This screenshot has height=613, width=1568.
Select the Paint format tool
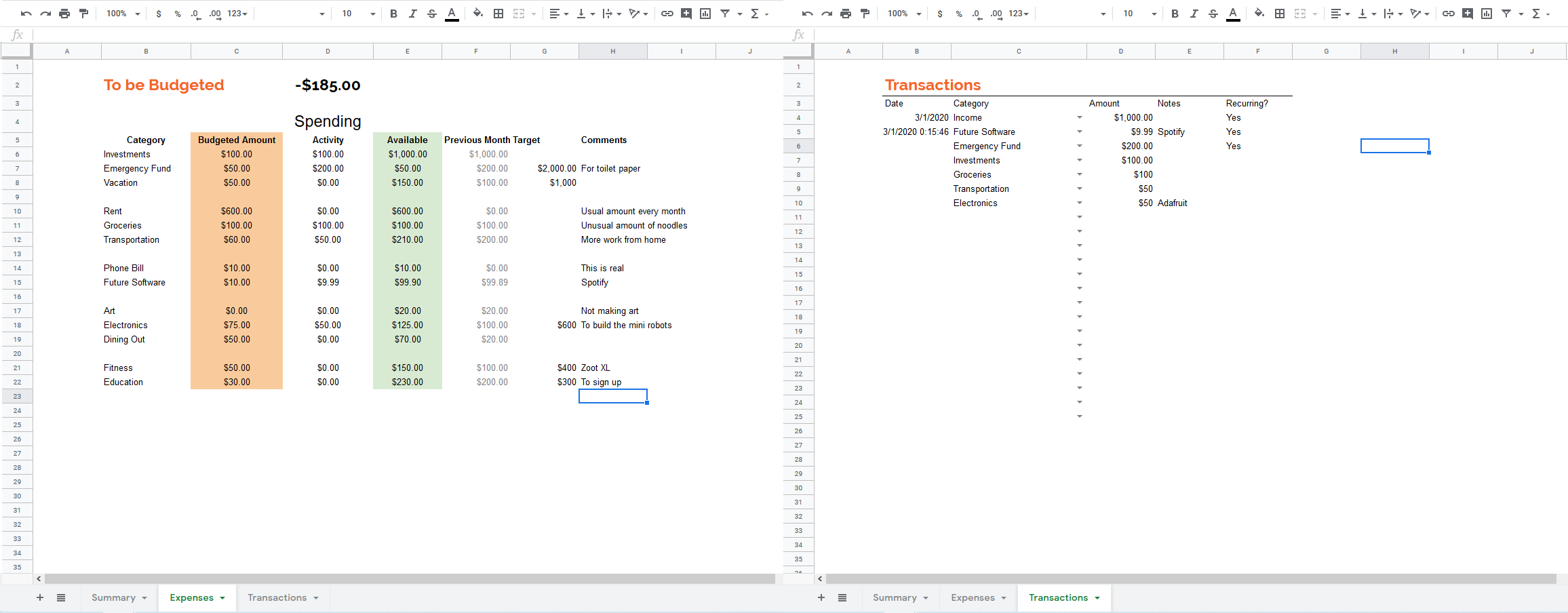tap(83, 13)
